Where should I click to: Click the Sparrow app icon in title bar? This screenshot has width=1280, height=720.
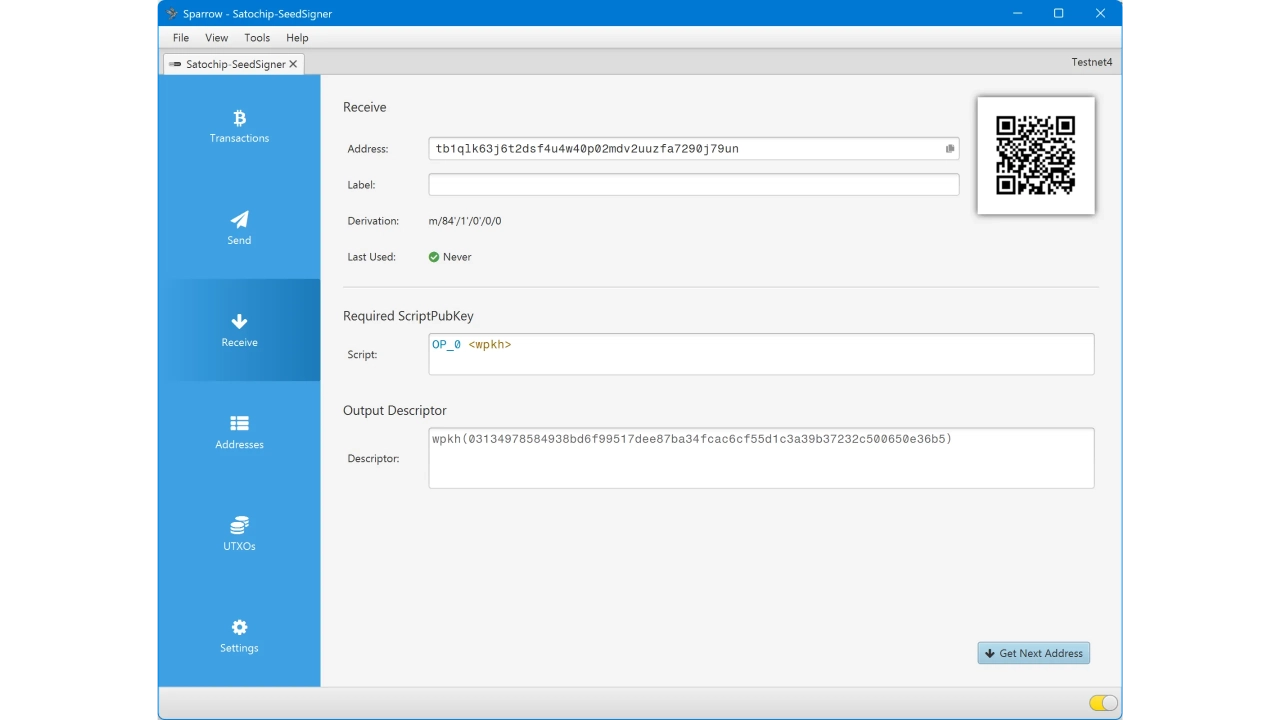point(172,14)
